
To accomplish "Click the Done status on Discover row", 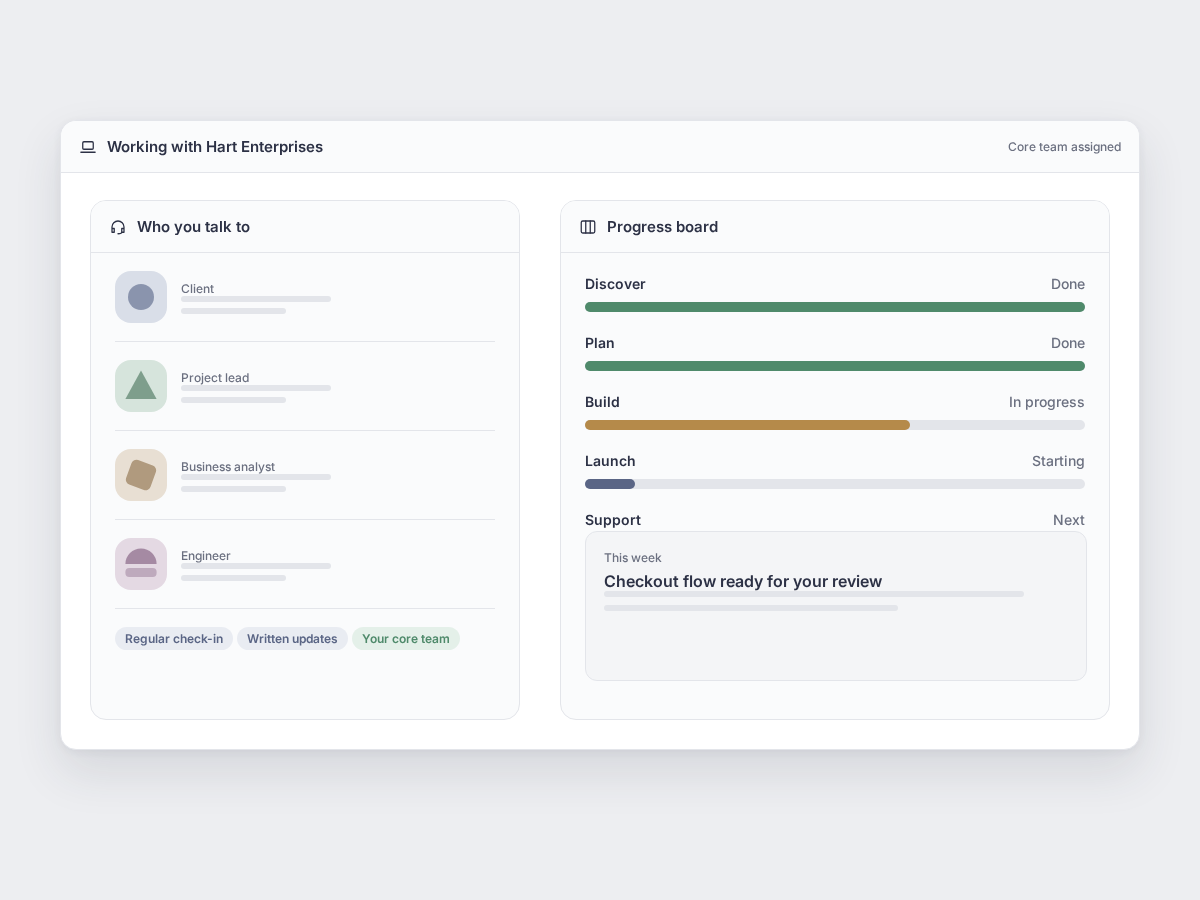I will click(x=1068, y=284).
